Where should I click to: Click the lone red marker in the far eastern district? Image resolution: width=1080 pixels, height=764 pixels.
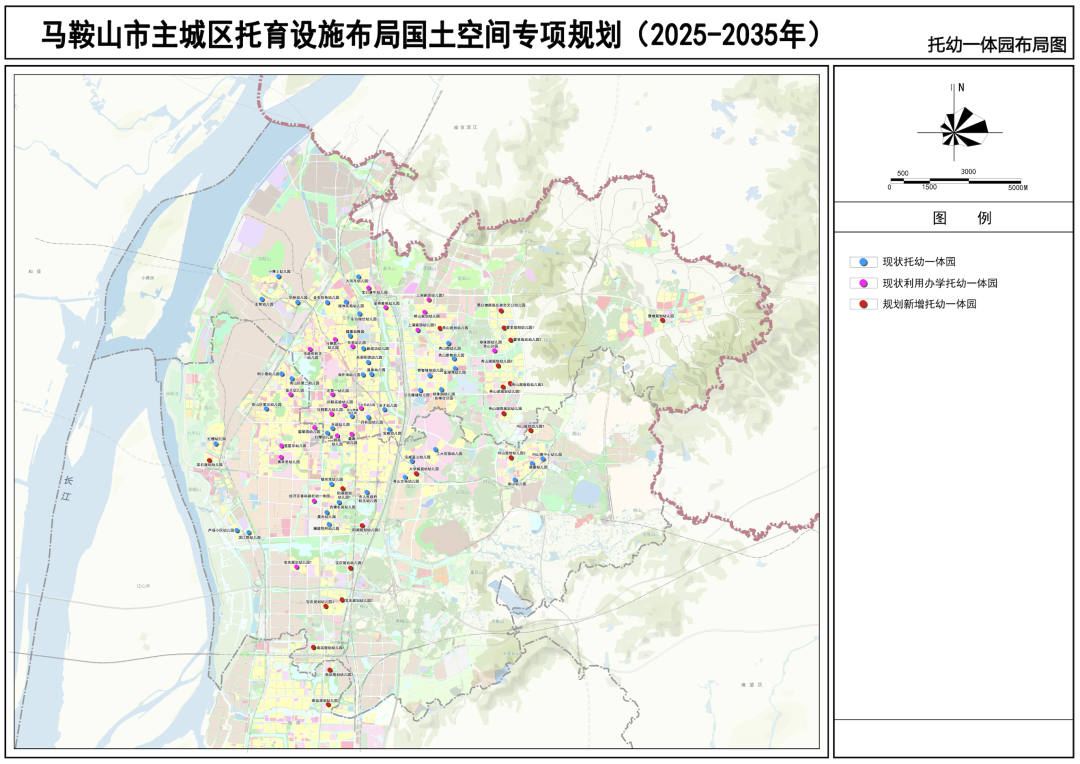coord(663,320)
